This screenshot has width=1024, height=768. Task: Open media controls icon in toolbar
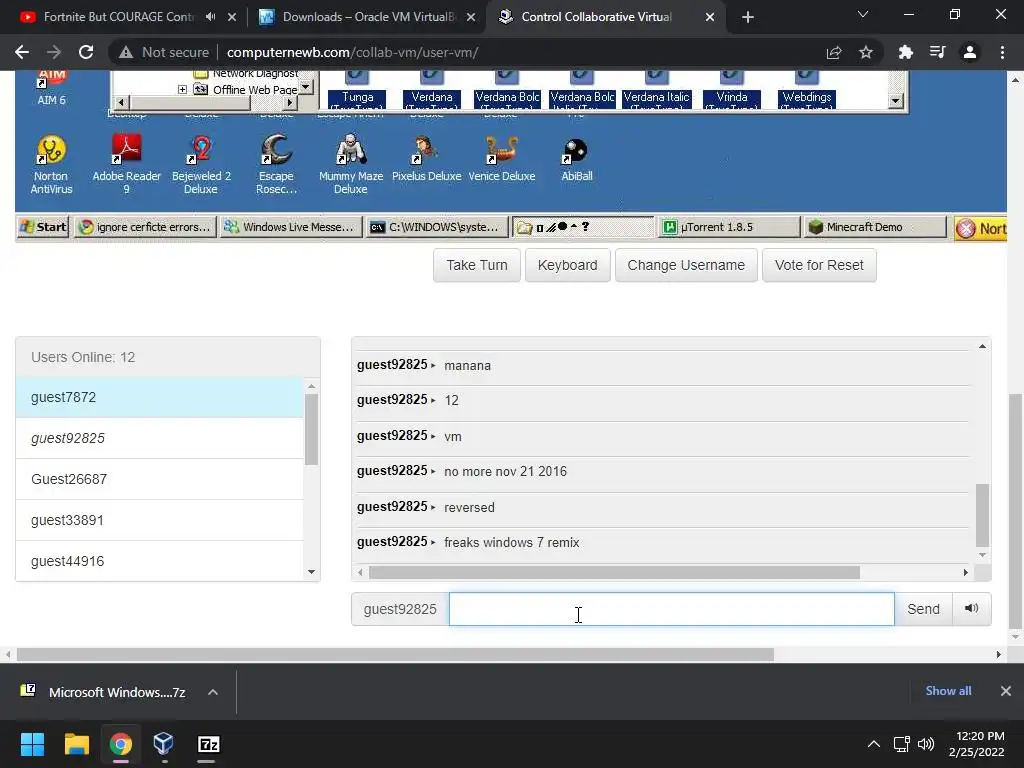[x=938, y=52]
